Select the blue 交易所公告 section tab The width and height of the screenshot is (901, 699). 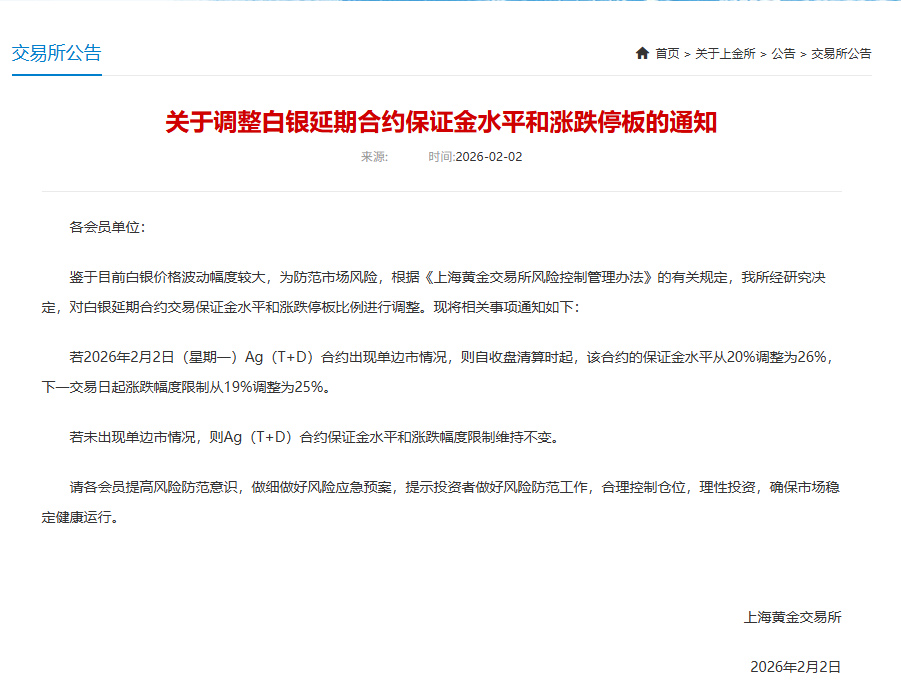point(57,53)
